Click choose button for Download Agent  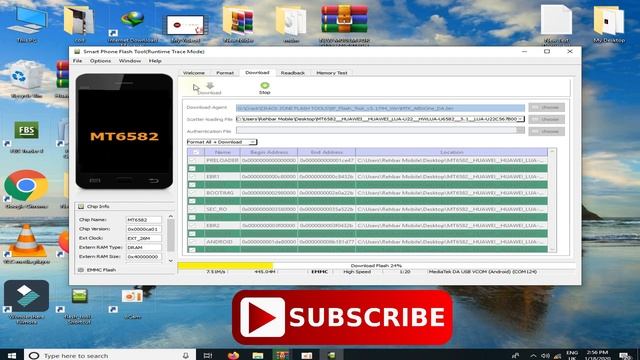click(547, 107)
